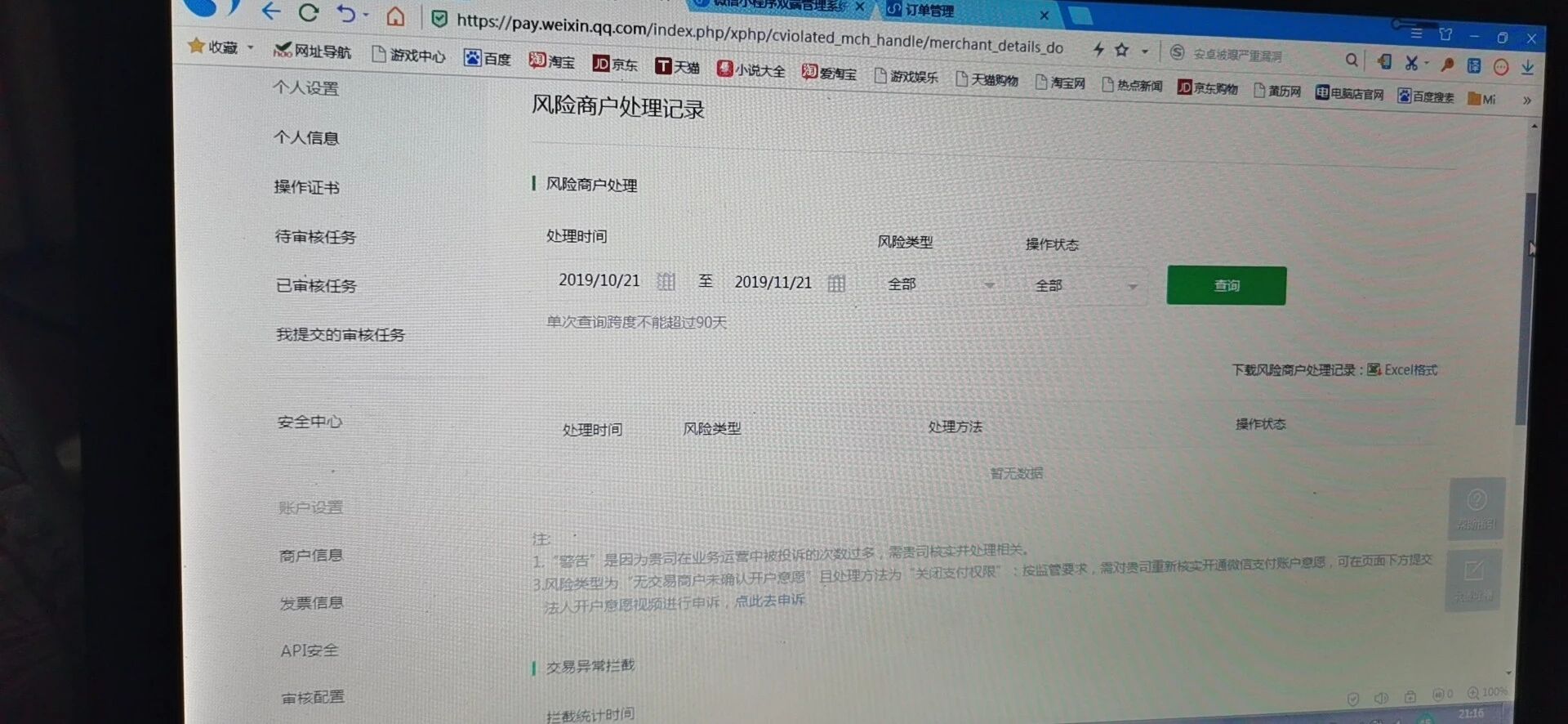1568x724 pixels.
Task: Click the undo close-tab arrow icon
Action: [345, 14]
